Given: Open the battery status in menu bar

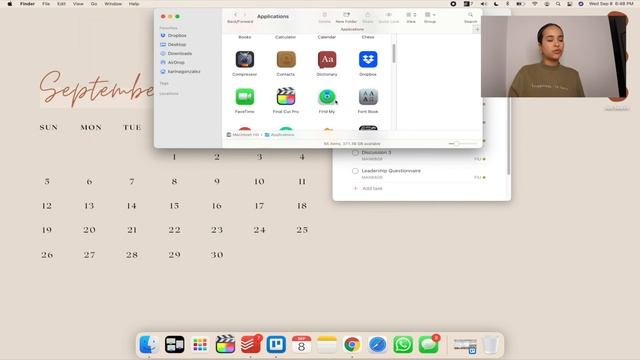Looking at the screenshot, I should pos(520,4).
